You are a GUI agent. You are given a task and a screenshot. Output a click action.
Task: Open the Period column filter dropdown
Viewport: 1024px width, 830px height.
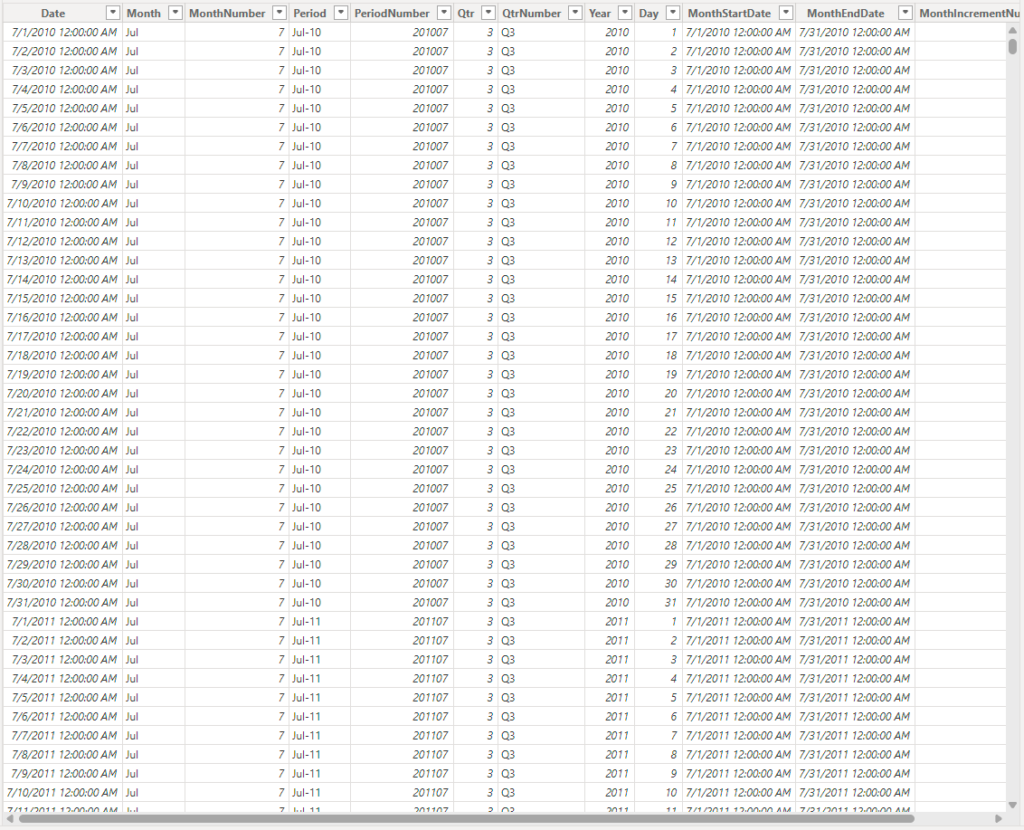(x=341, y=13)
